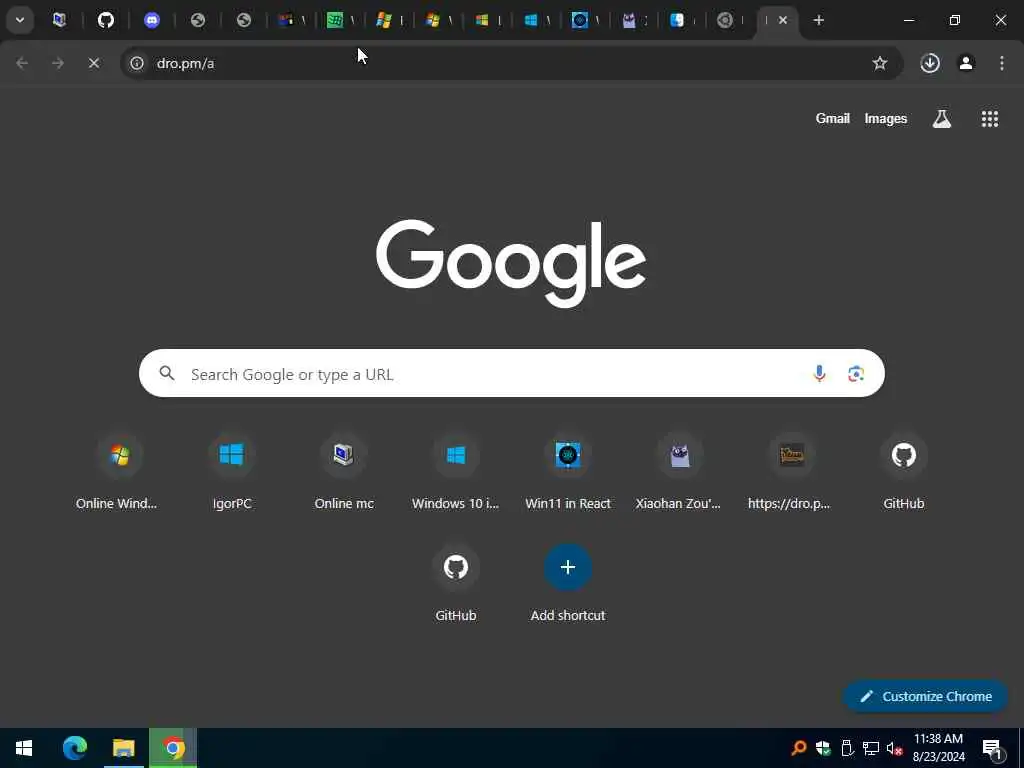This screenshot has height=768, width=1024.
Task: Open orange magnifier tray icon
Action: coord(798,748)
